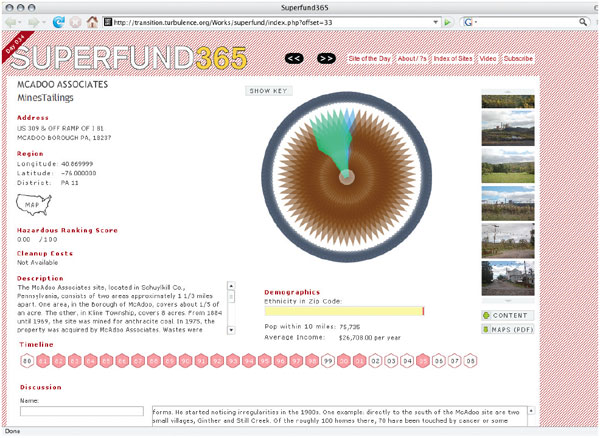The image size is (600, 438).
Task: Open the browser home page icon
Action: [x=92, y=22]
